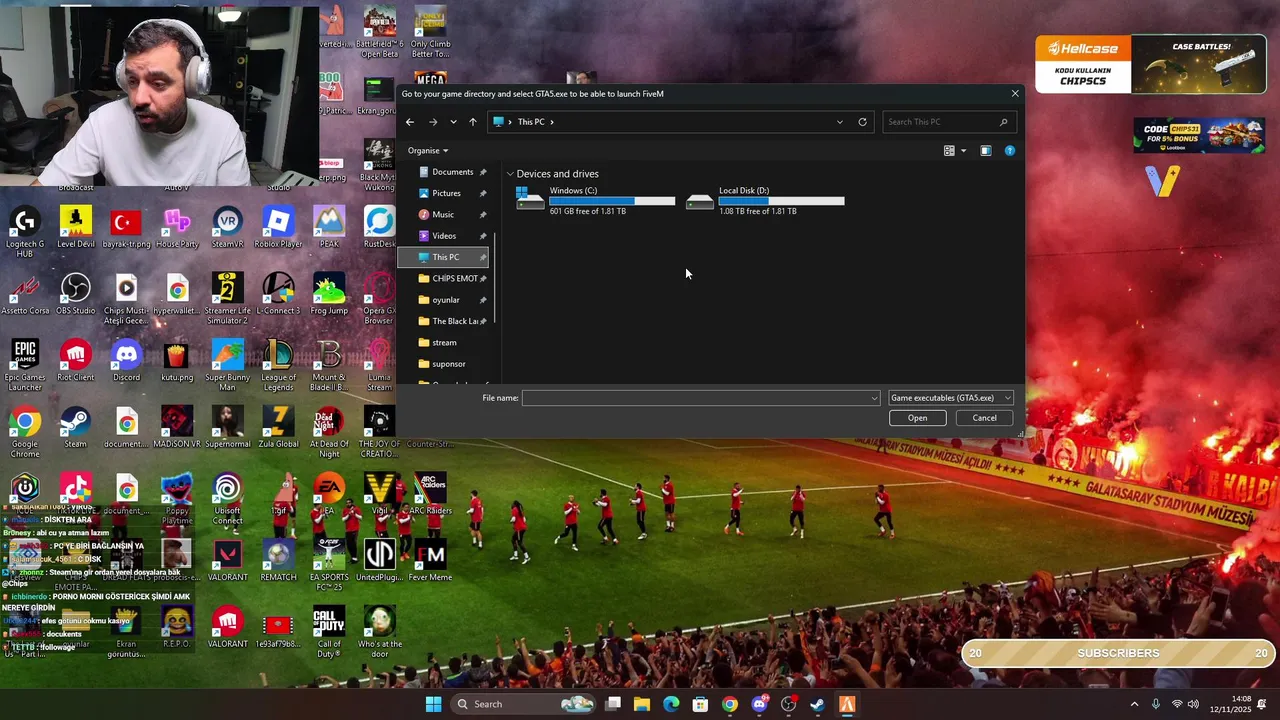
Task: Open the Game executables file type dropdown
Action: (x=950, y=398)
